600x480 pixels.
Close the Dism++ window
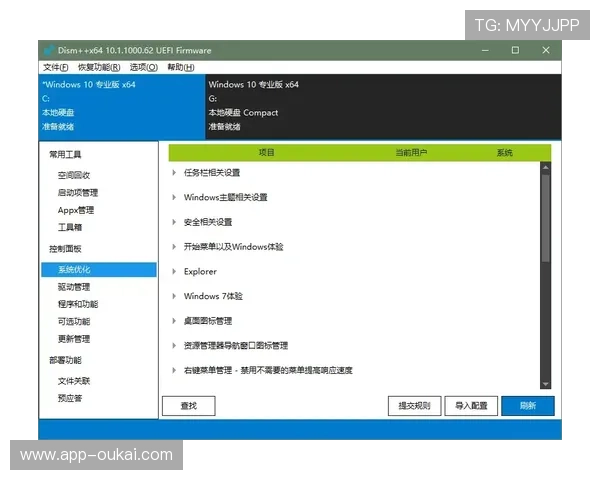pos(546,50)
